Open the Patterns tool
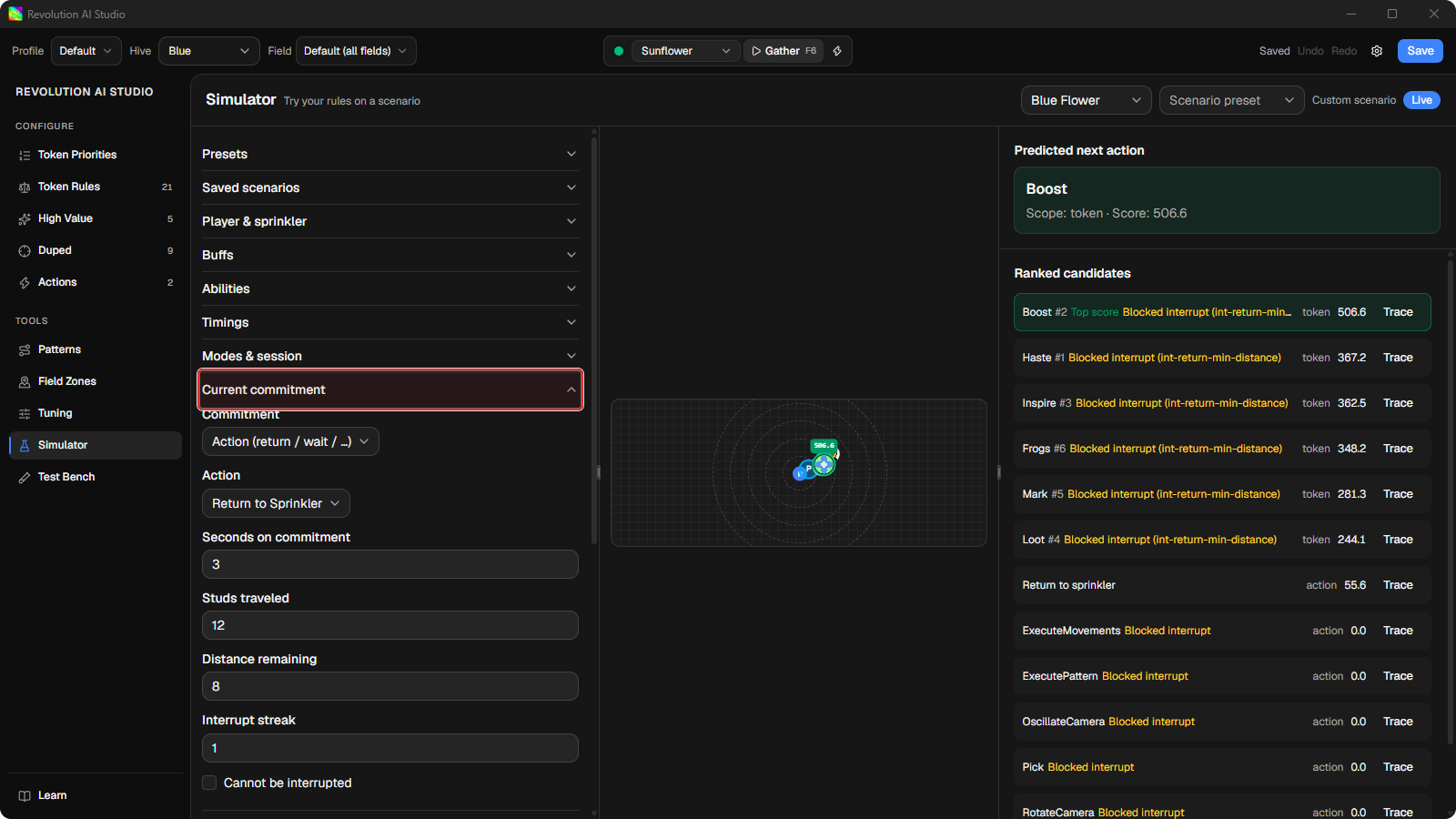The width and height of the screenshot is (1456, 819). tap(95, 349)
